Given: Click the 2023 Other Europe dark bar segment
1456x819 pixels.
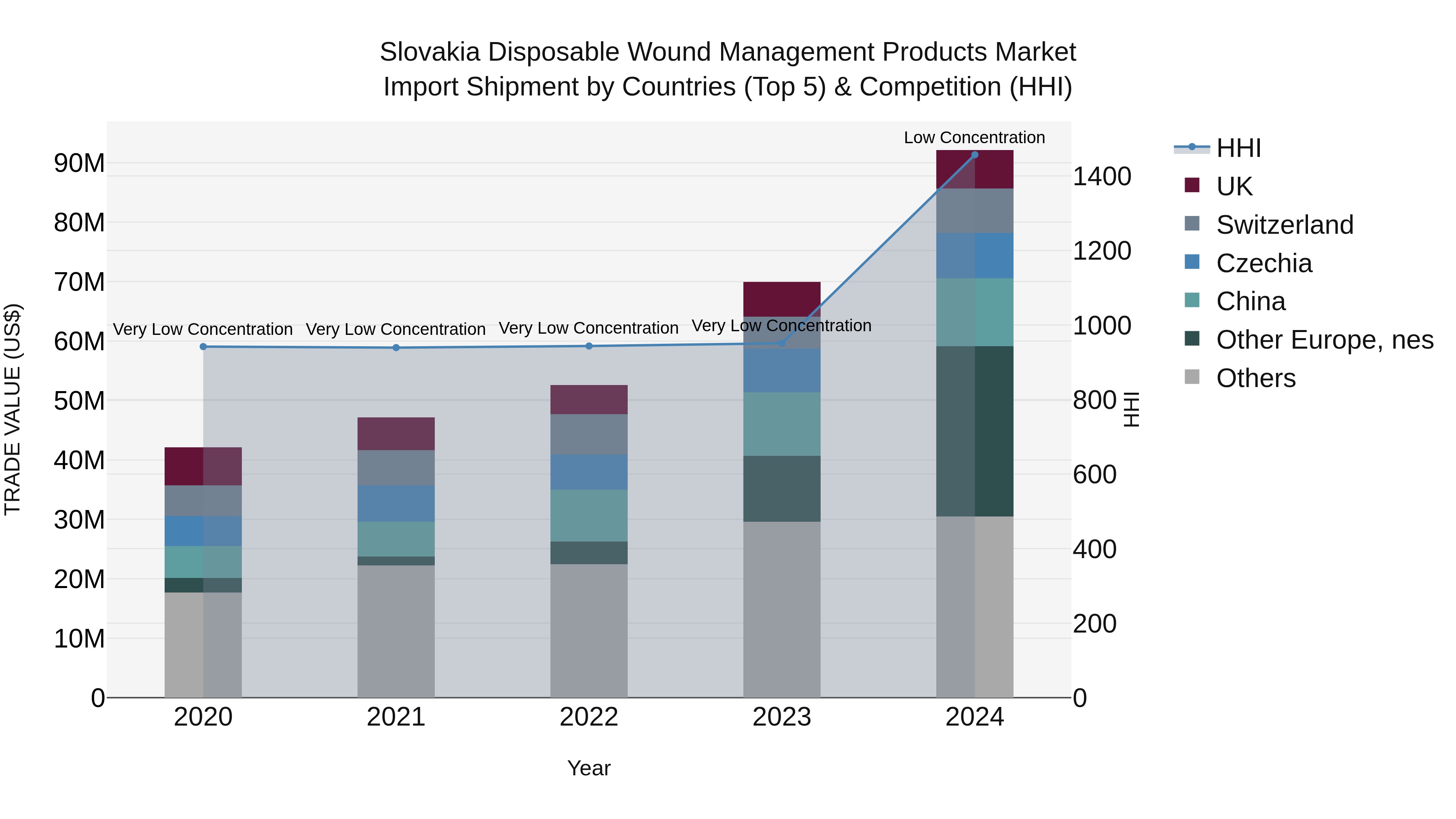Looking at the screenshot, I should coord(782,489).
